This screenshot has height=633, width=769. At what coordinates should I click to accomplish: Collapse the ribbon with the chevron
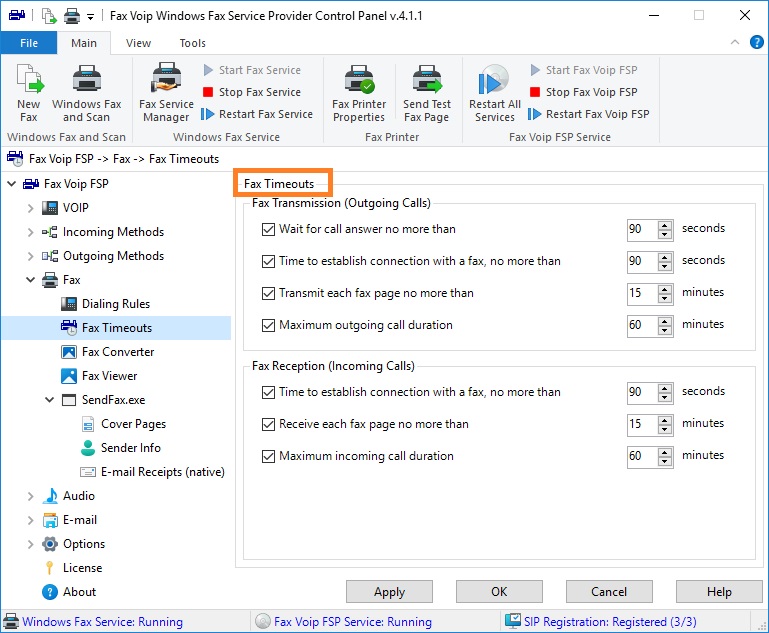click(x=735, y=42)
